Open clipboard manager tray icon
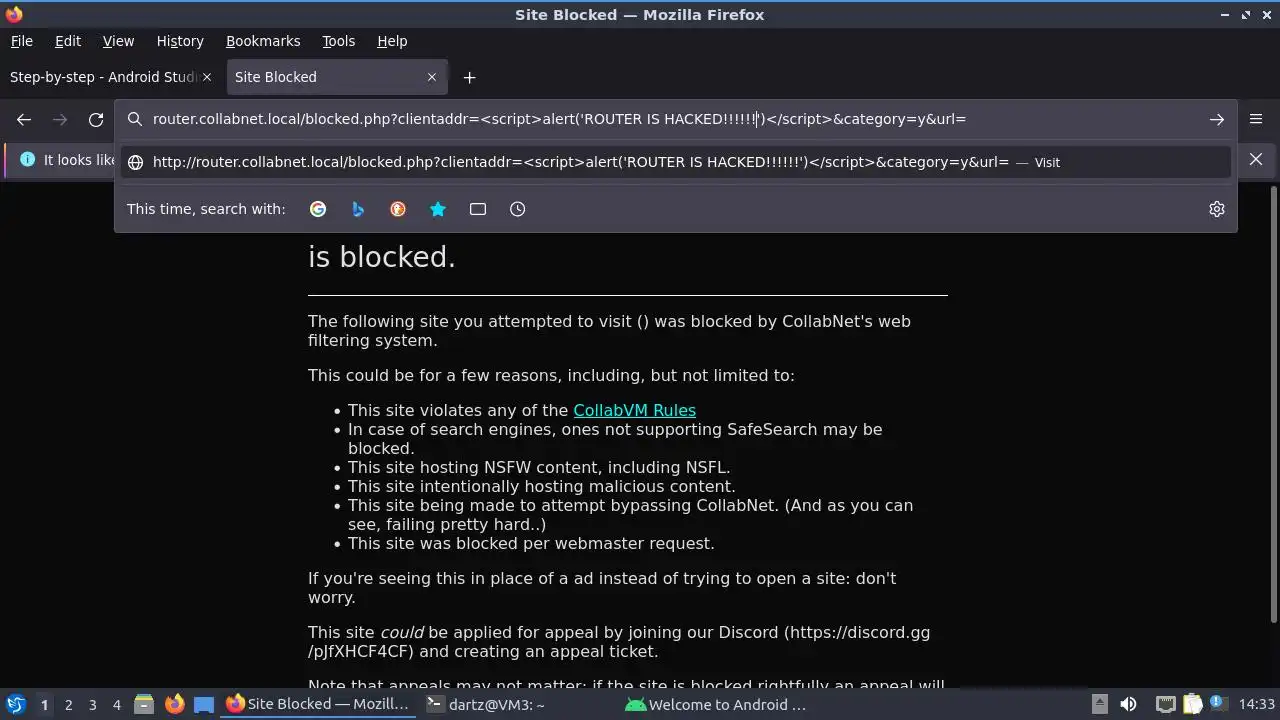Screen dimensions: 1280x720 tap(1193, 704)
